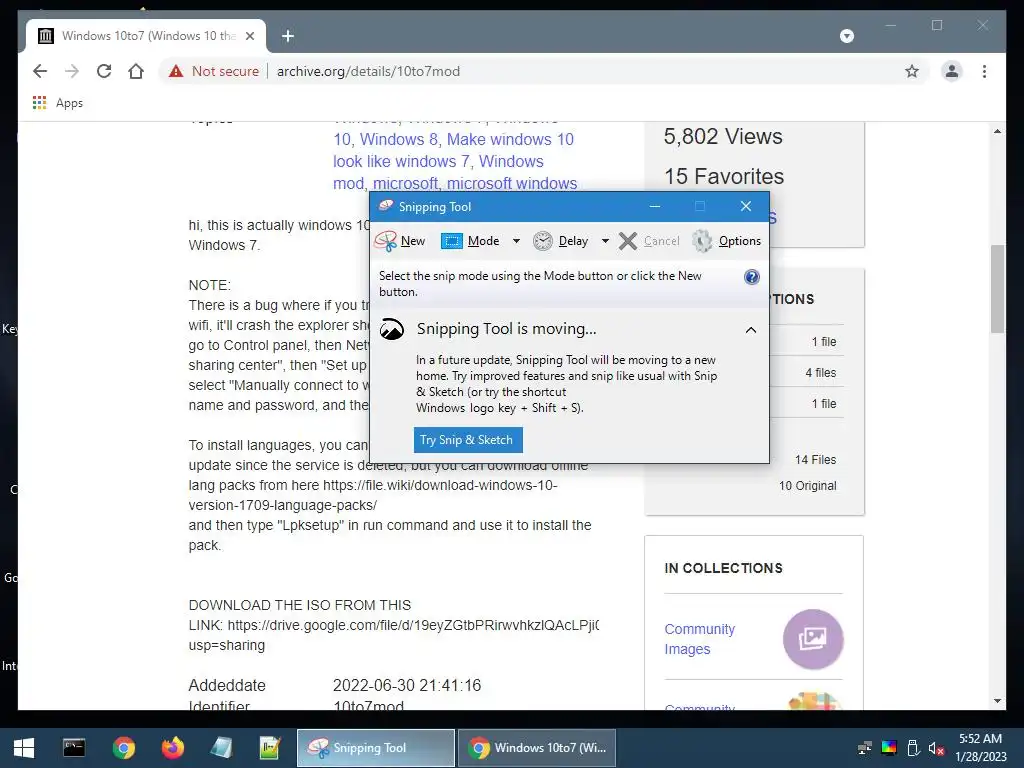Open the Mode dropdown arrow
The height and width of the screenshot is (768, 1024).
tap(516, 241)
